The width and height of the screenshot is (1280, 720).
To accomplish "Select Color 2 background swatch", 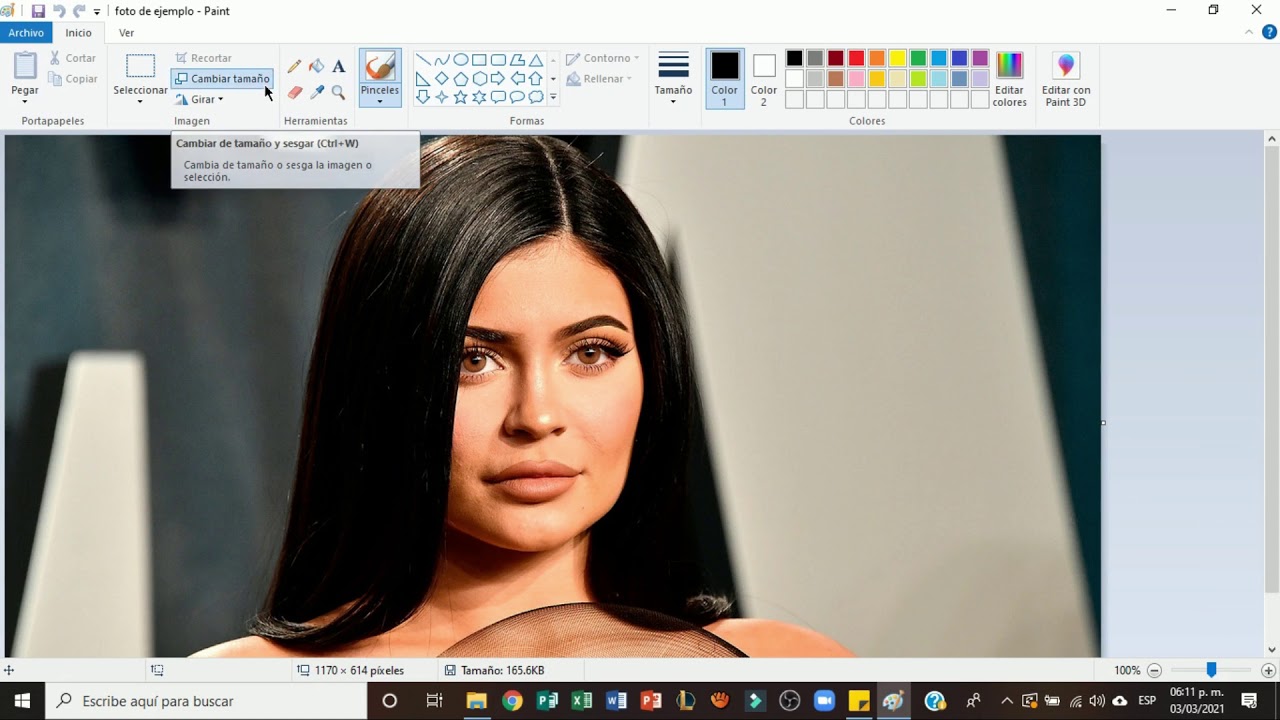I will (x=764, y=79).
